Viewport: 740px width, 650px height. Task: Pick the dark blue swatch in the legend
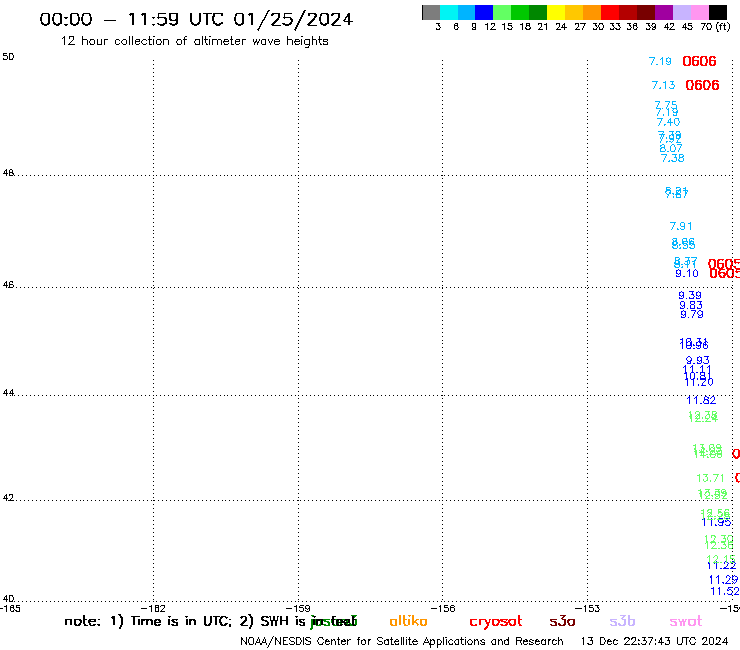pos(484,12)
